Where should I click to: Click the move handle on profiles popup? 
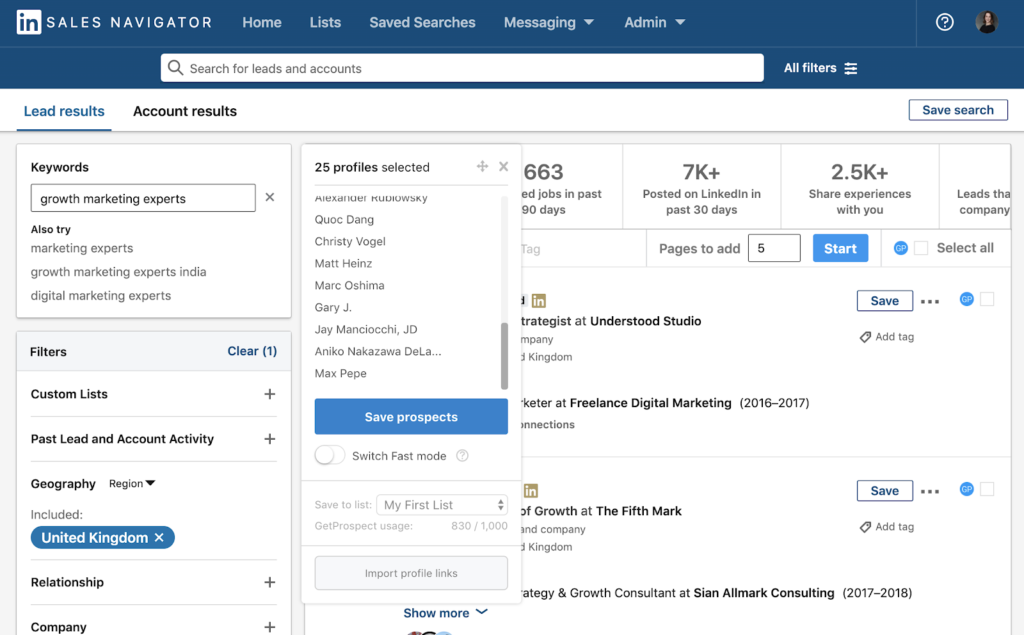click(482, 166)
